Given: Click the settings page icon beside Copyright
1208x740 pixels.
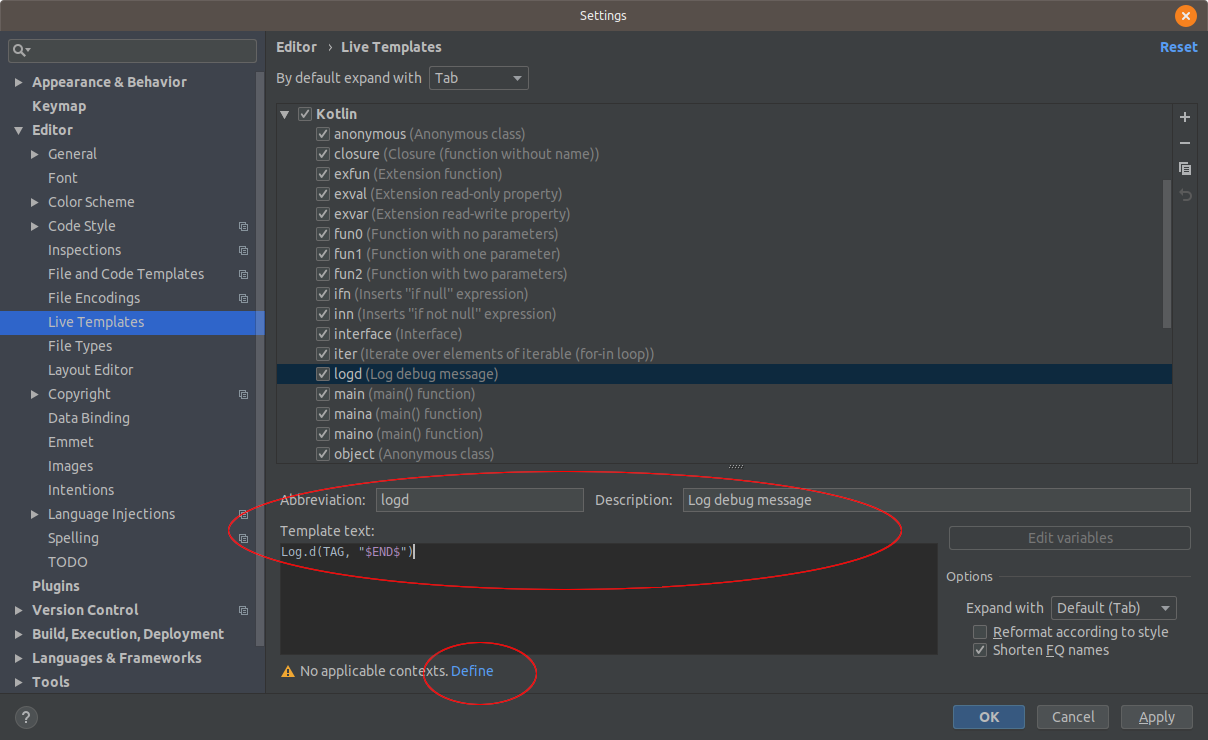Looking at the screenshot, I should 242,394.
